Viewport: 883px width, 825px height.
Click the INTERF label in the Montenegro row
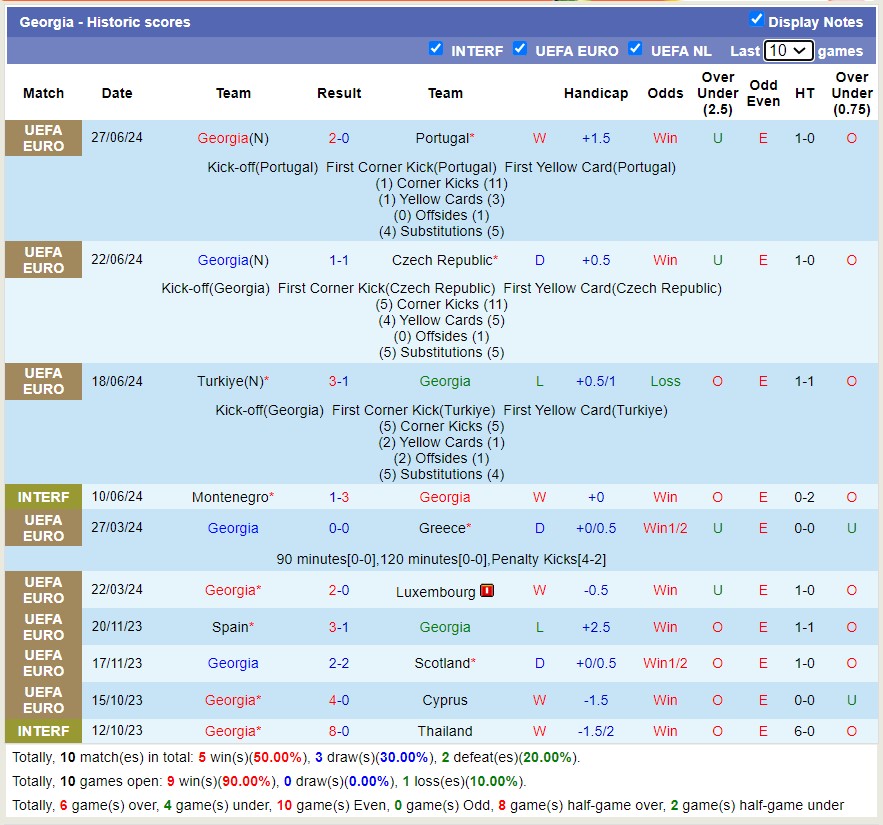click(x=43, y=497)
